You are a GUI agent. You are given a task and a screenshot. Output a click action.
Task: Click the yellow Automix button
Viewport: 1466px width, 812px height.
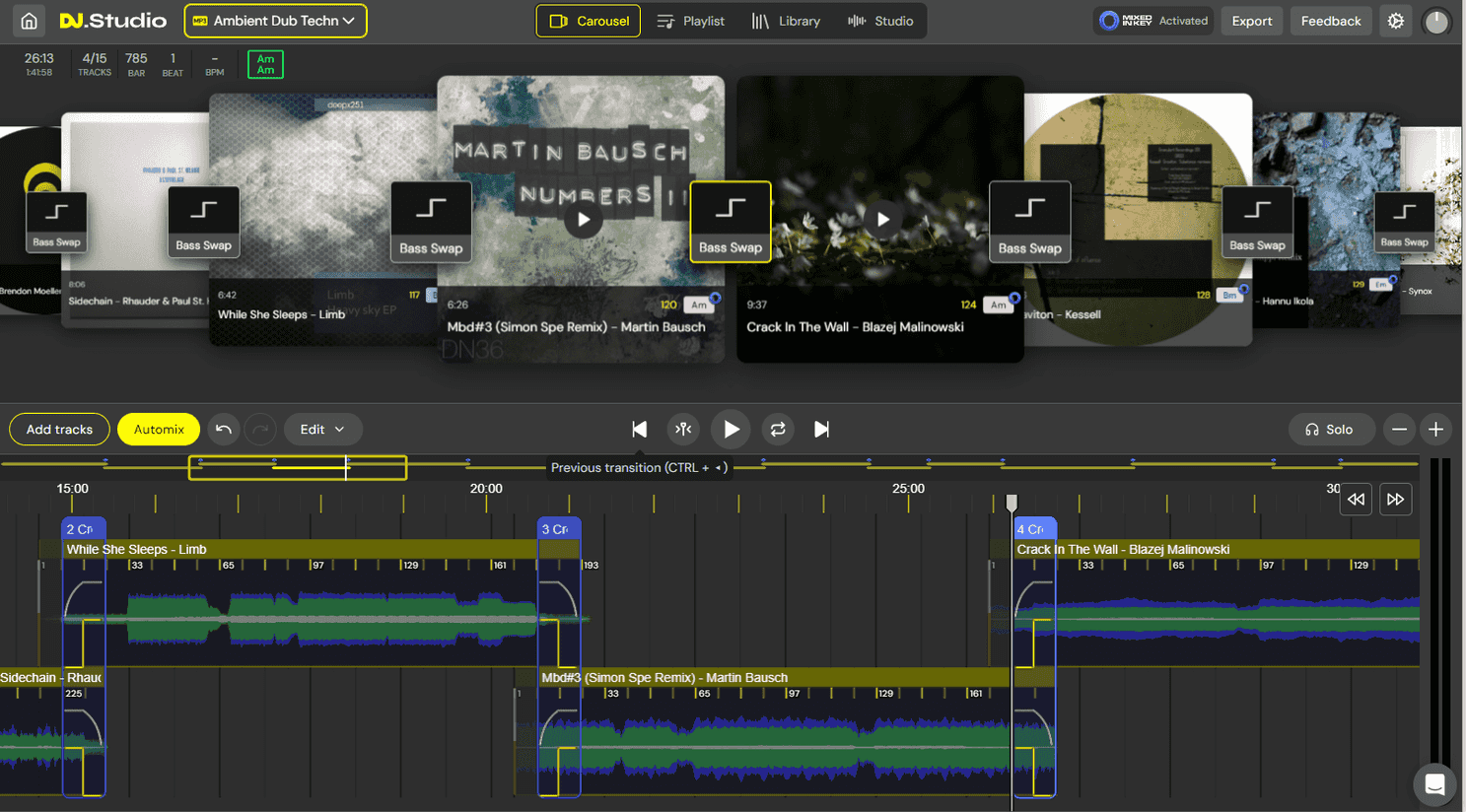(x=159, y=429)
